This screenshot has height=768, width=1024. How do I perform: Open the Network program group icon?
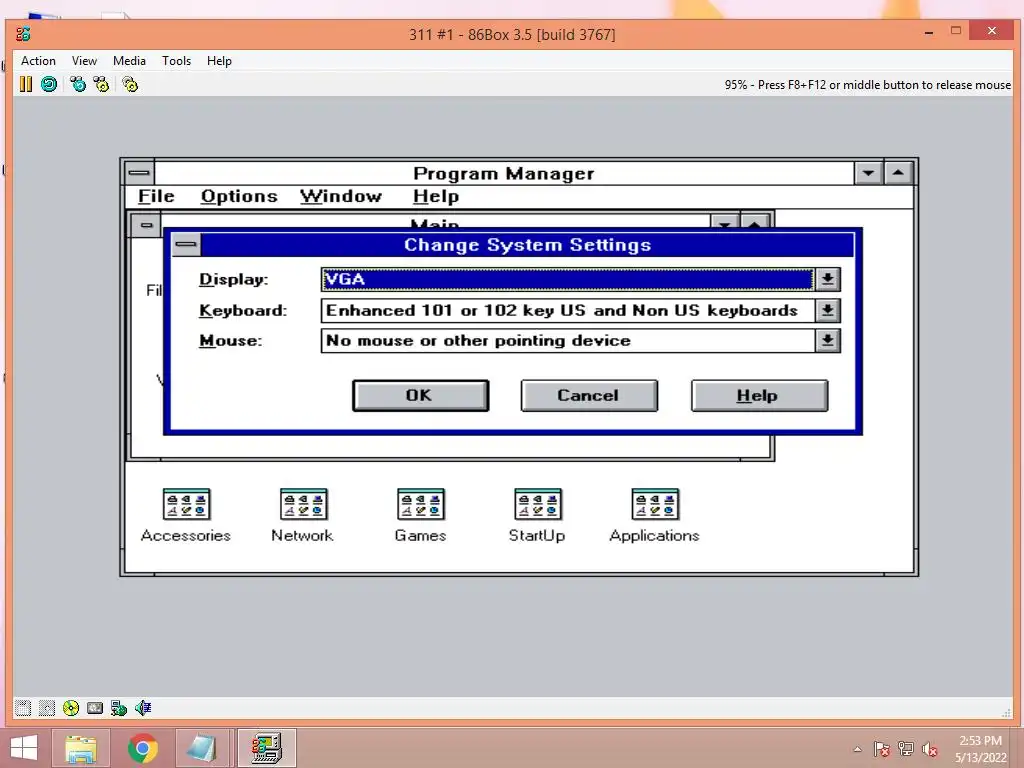(x=304, y=504)
